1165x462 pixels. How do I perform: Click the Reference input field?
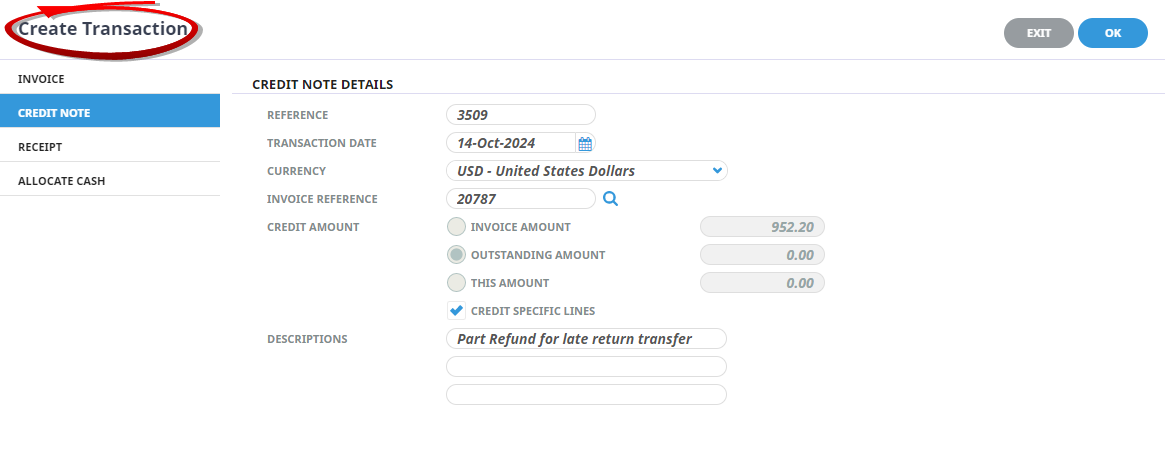520,115
